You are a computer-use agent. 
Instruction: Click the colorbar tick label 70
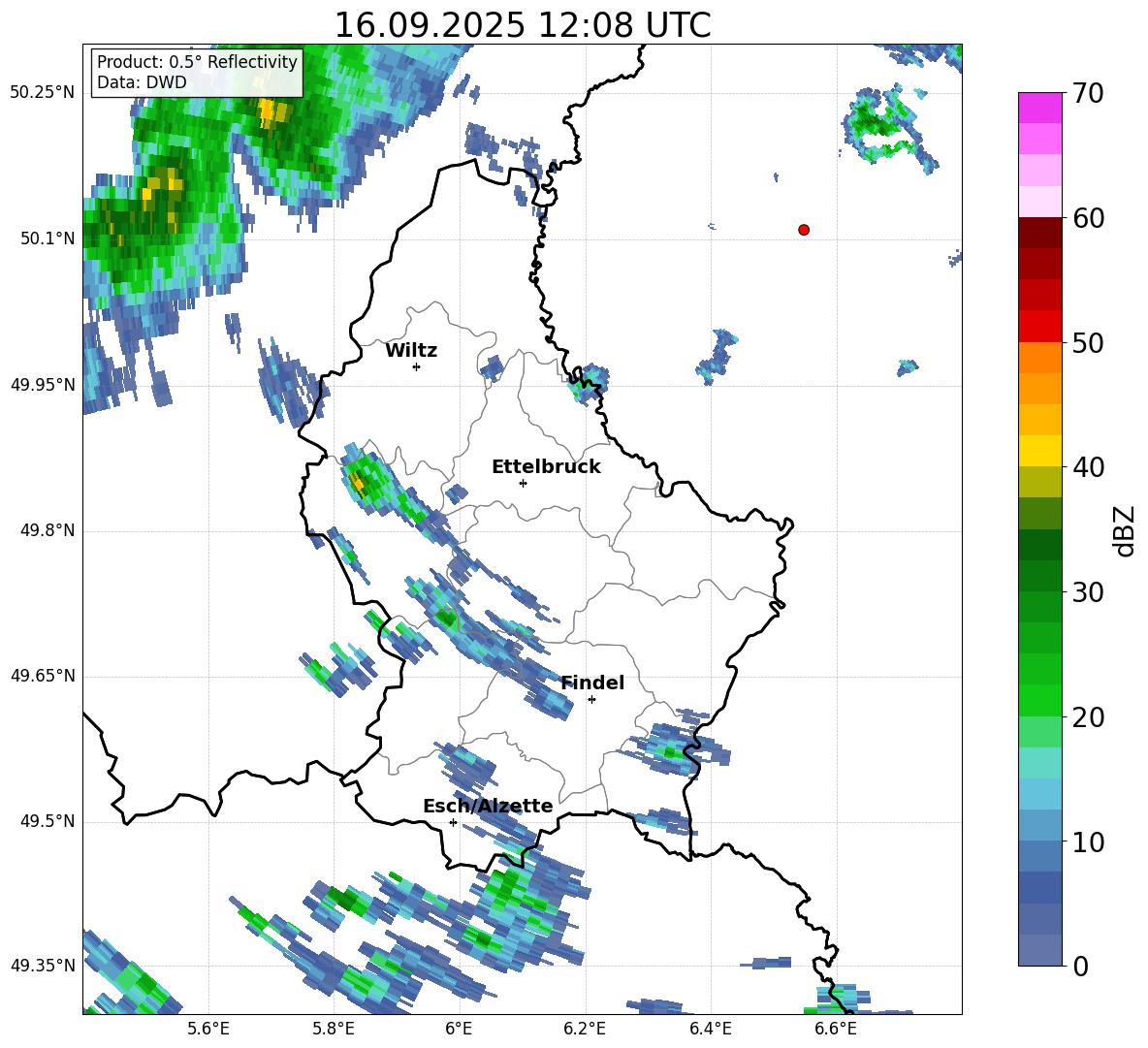1088,94
